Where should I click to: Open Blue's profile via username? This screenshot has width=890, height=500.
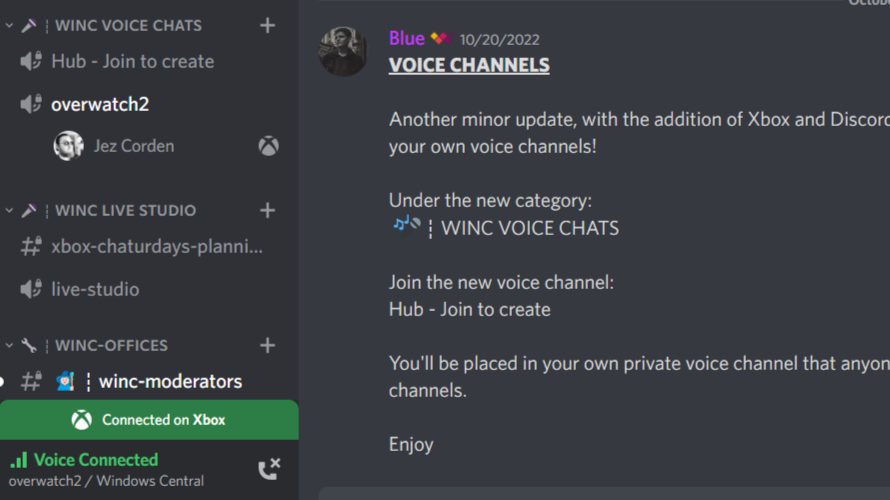click(x=406, y=39)
